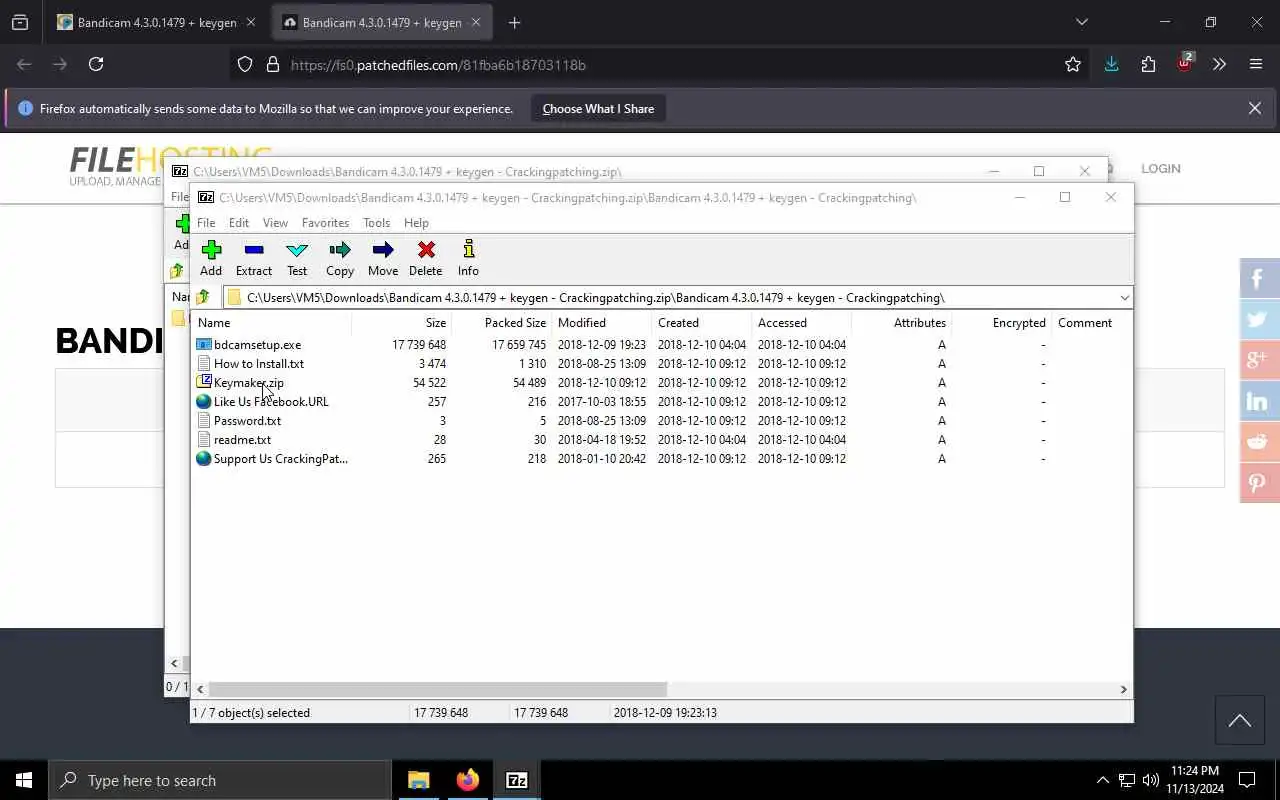Click the horizontal scrollbar thumb in 7-Zip
This screenshot has height=800, width=1280.
pos(437,689)
